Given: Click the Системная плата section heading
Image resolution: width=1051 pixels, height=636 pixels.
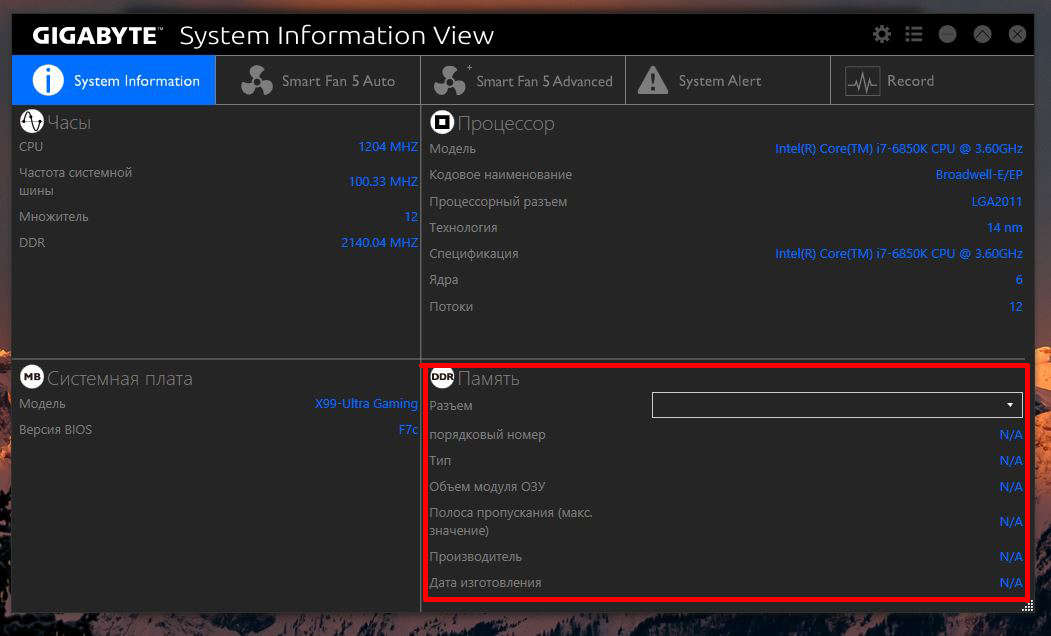Looking at the screenshot, I should (x=120, y=379).
